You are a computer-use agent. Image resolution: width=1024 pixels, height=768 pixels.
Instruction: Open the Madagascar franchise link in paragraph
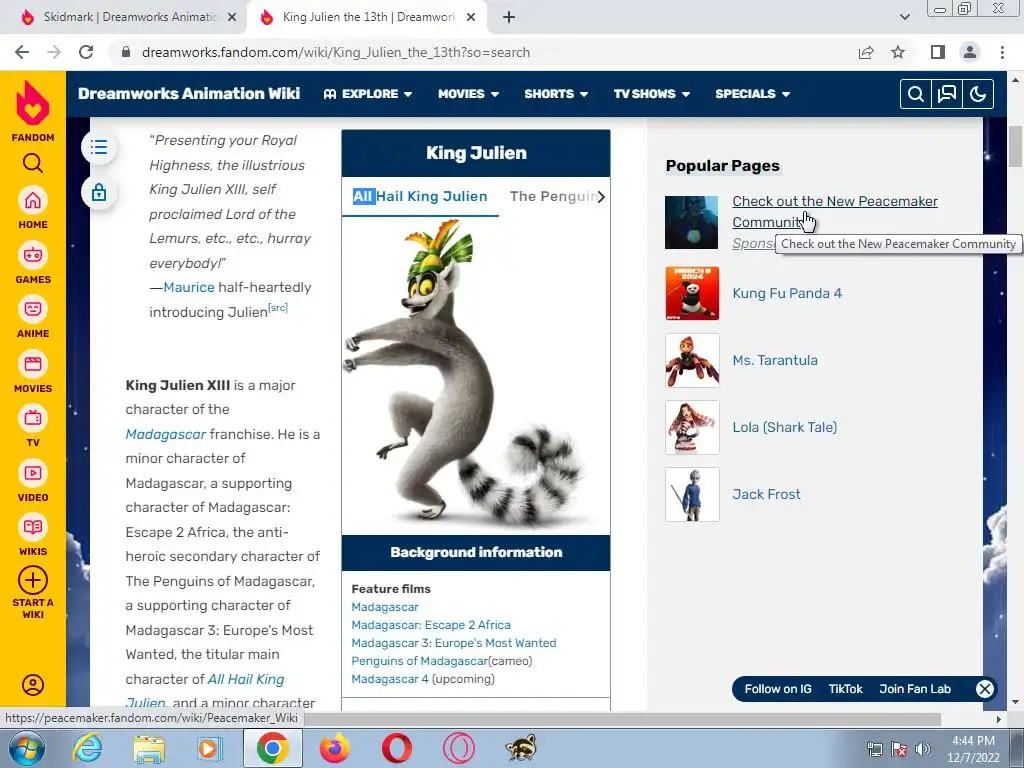[x=165, y=434]
